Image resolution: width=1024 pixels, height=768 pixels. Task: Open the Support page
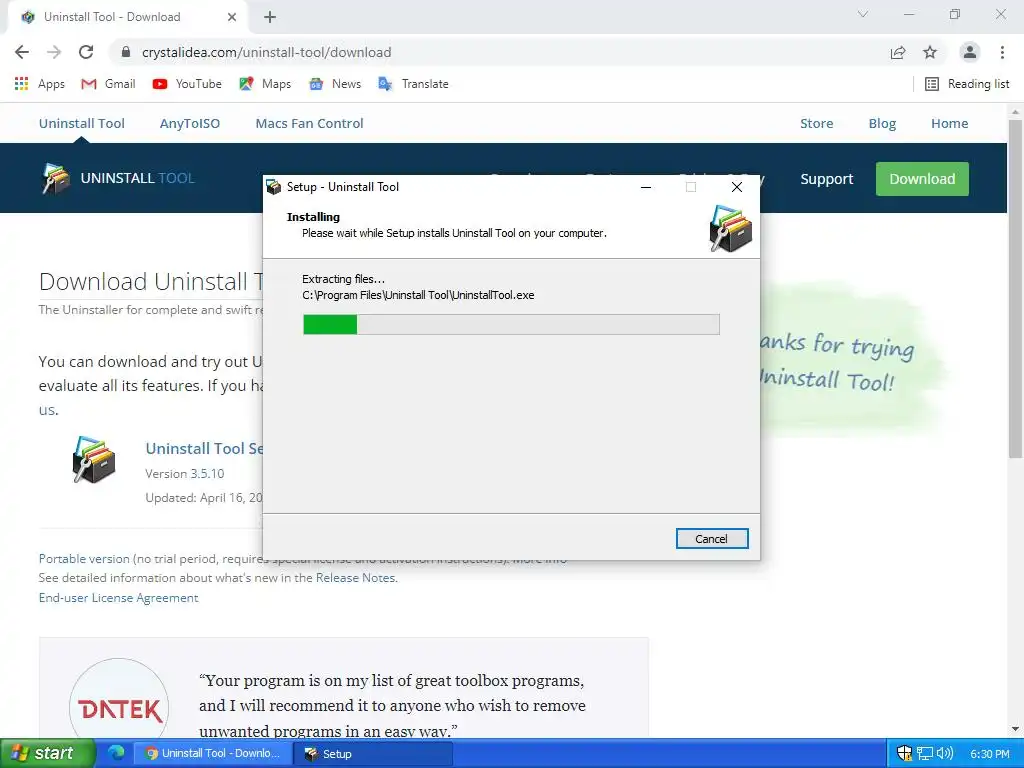(x=827, y=179)
